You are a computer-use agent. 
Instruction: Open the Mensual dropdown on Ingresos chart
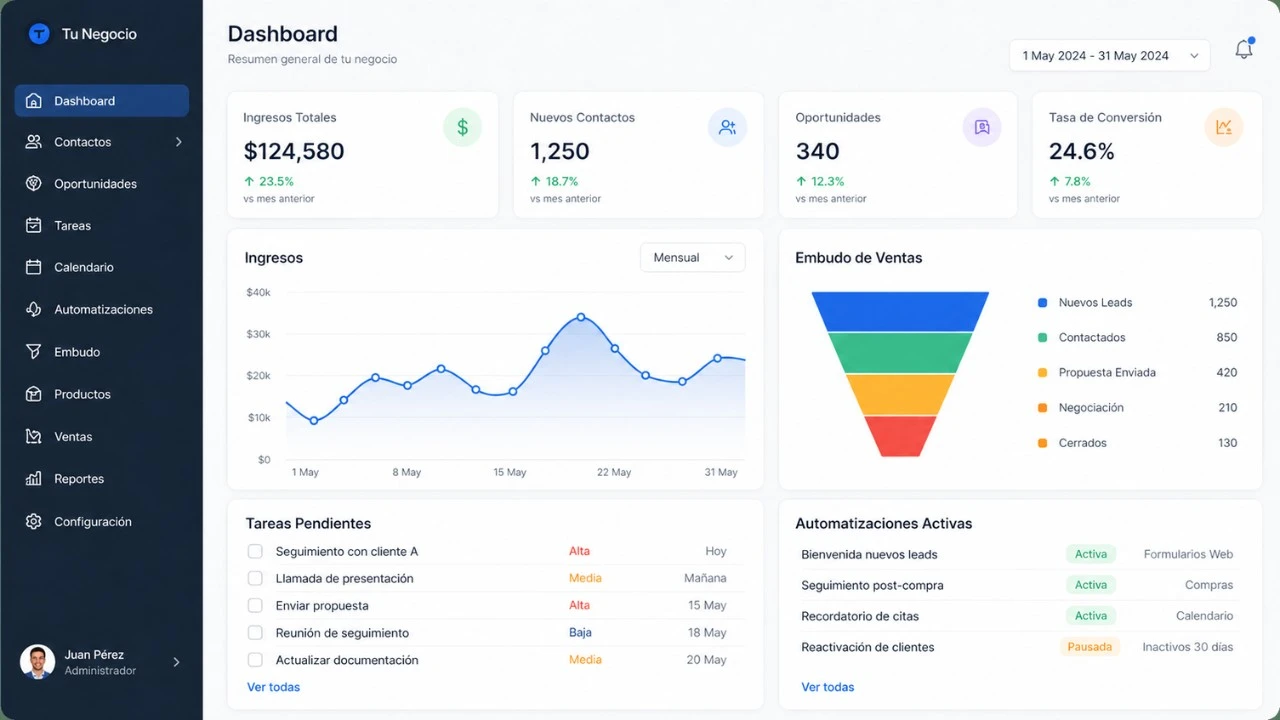pyautogui.click(x=692, y=257)
